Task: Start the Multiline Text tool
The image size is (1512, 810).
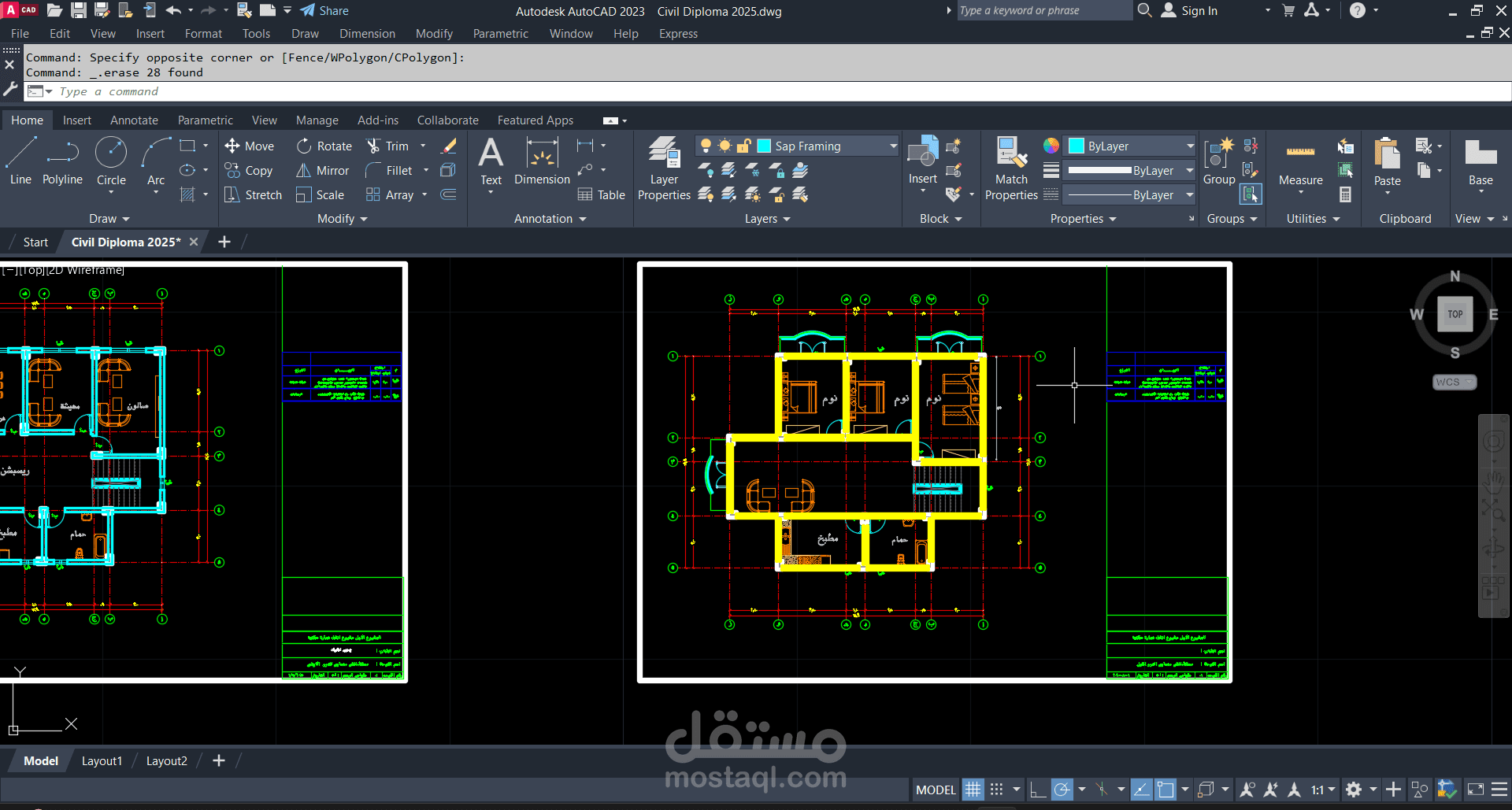Action: pyautogui.click(x=491, y=161)
